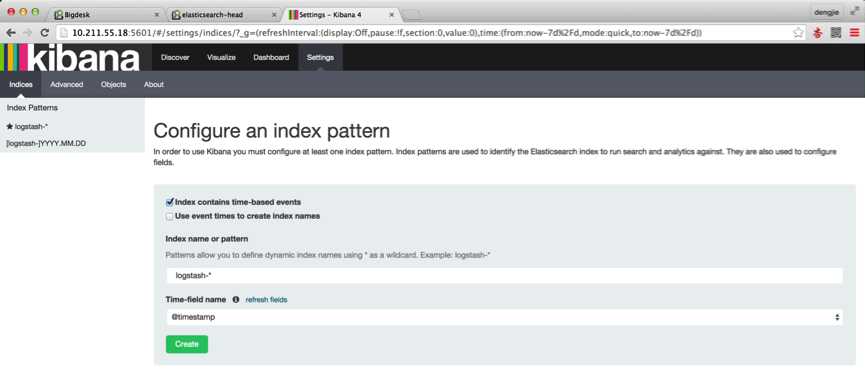Click the browser back arrow

pos(10,33)
